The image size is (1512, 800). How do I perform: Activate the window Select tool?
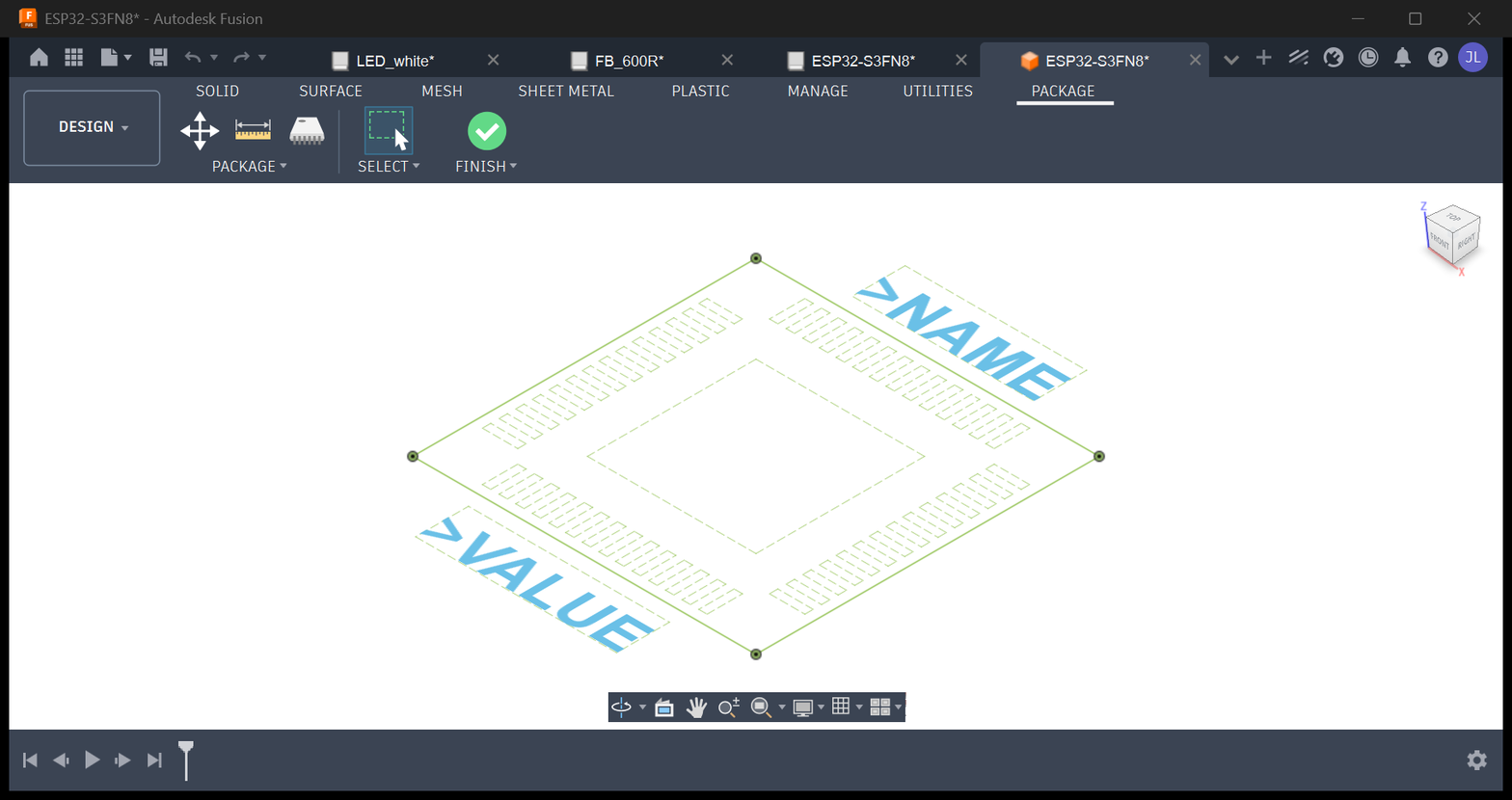click(389, 130)
